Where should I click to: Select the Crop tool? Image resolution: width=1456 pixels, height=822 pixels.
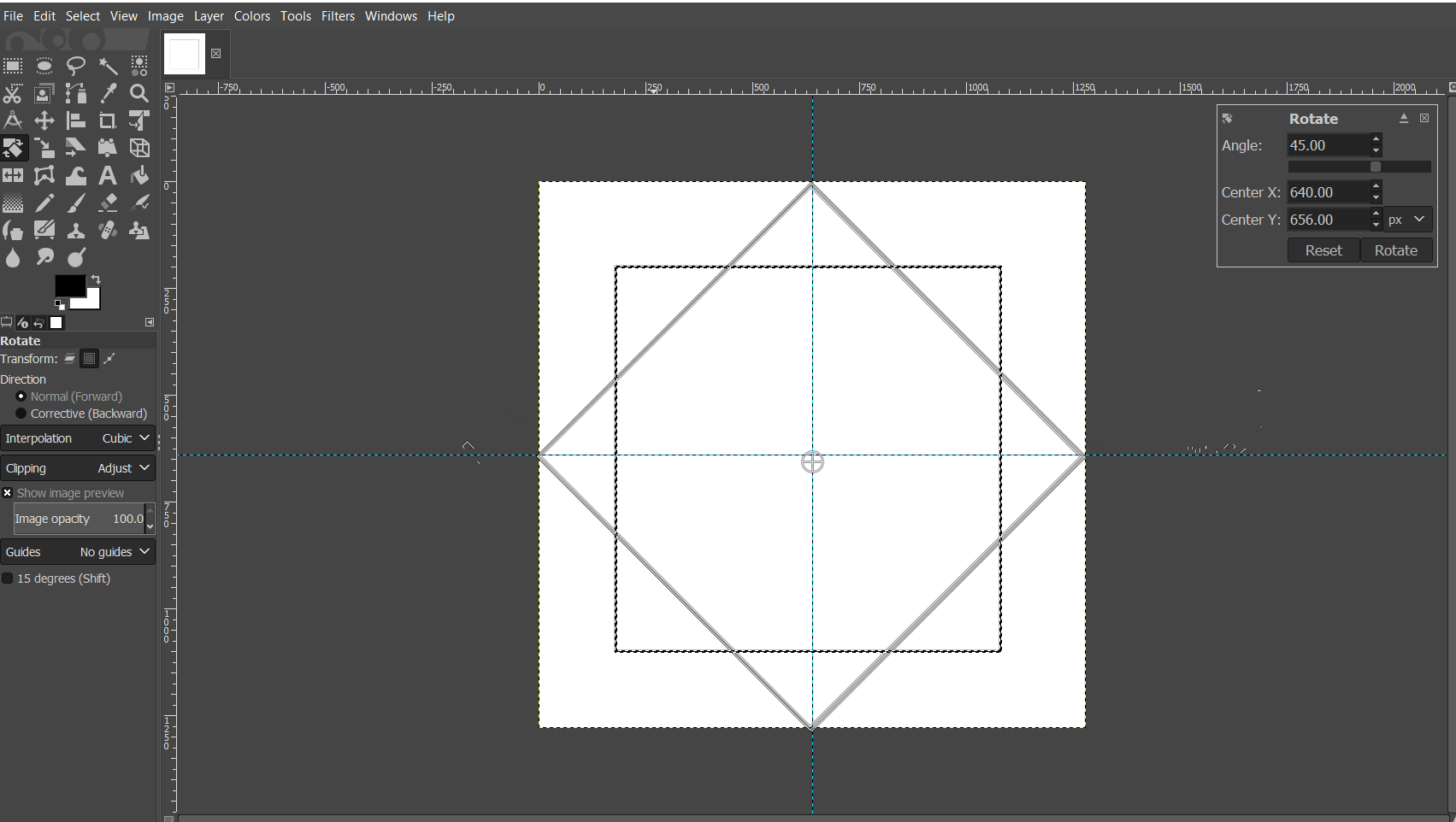(x=108, y=120)
